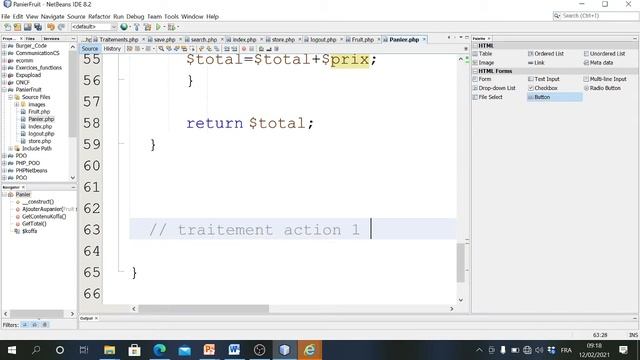Click the red record macro icon
Viewport: 640px width, 360px height.
click(x=244, y=49)
